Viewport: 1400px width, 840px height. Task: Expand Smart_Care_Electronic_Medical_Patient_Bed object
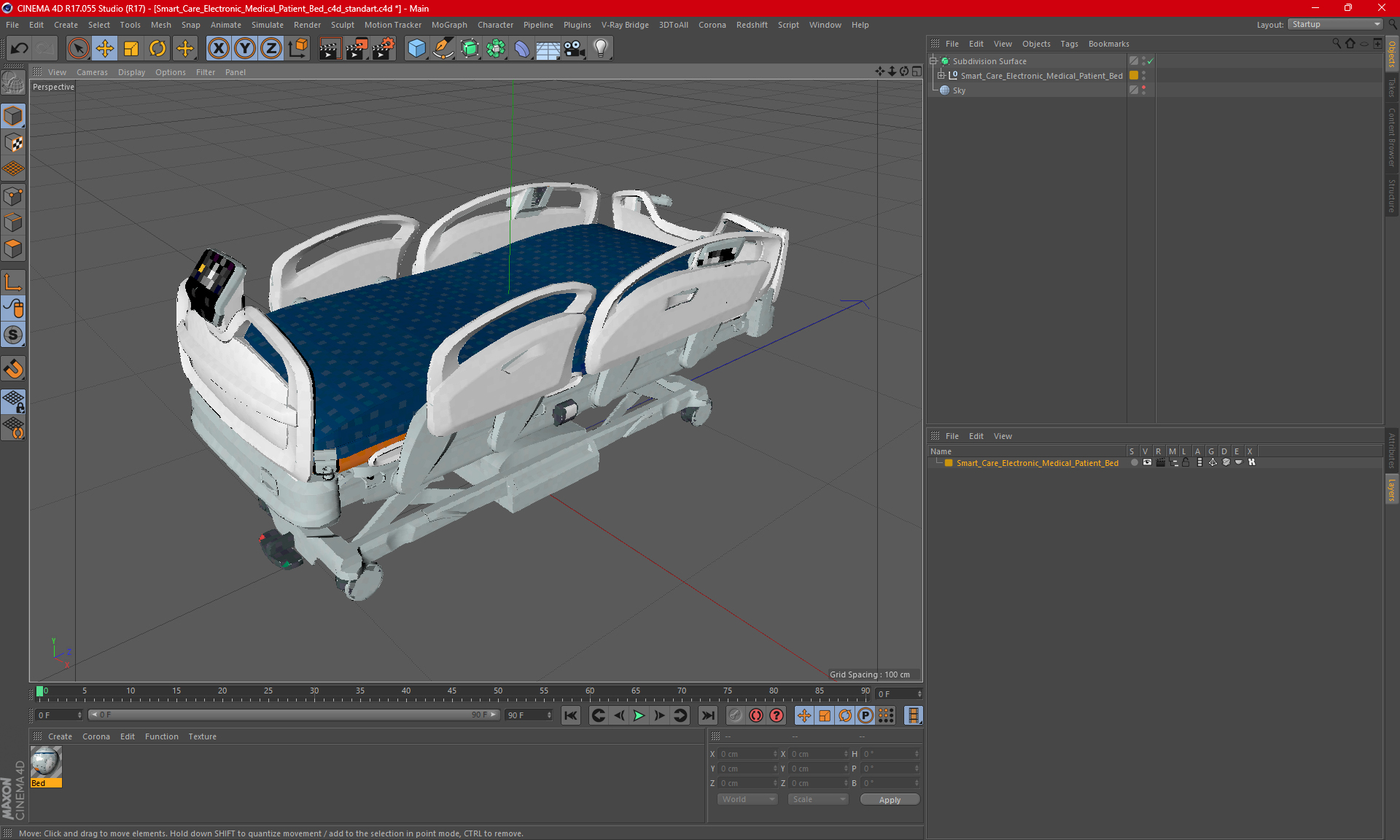point(941,76)
